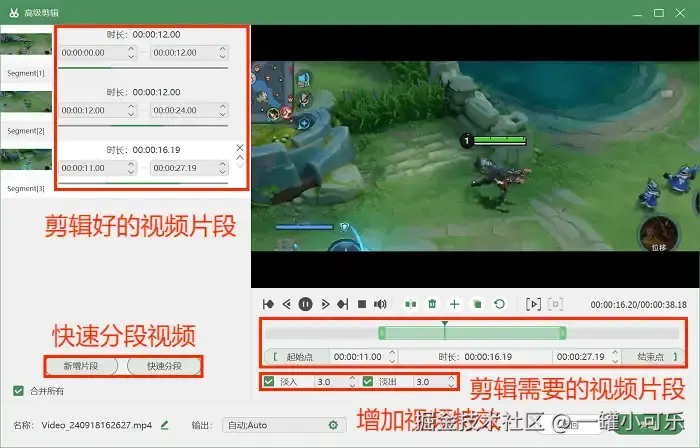The image size is (700, 448).
Task: Click the timeline playhead marker
Action: pyautogui.click(x=445, y=323)
